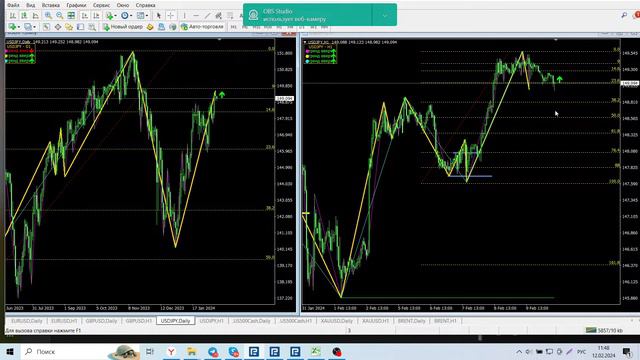Switch to the GBPUSD,Daily chart tab
The width and height of the screenshot is (640, 360).
pyautogui.click(x=101, y=321)
